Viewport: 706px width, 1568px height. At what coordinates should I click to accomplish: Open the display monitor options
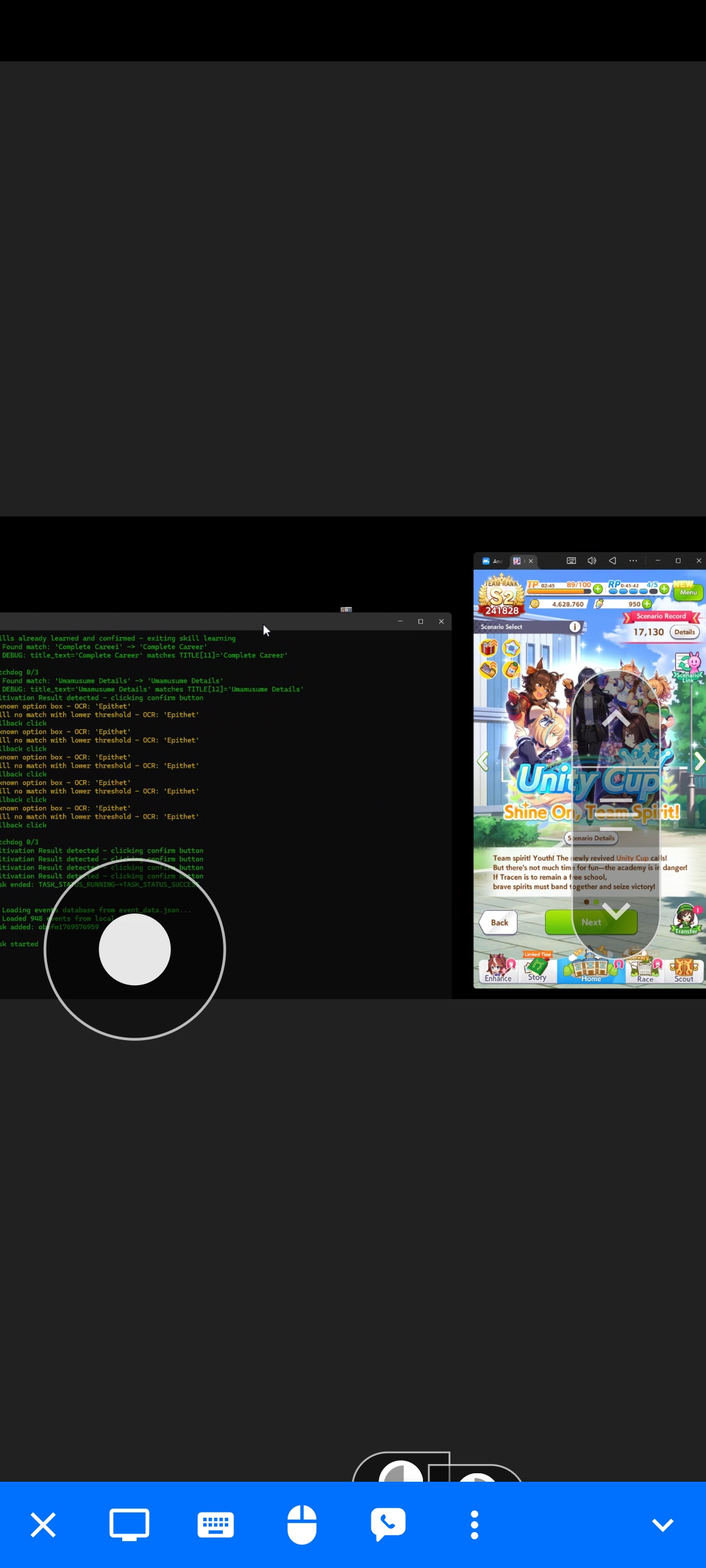[129, 1525]
